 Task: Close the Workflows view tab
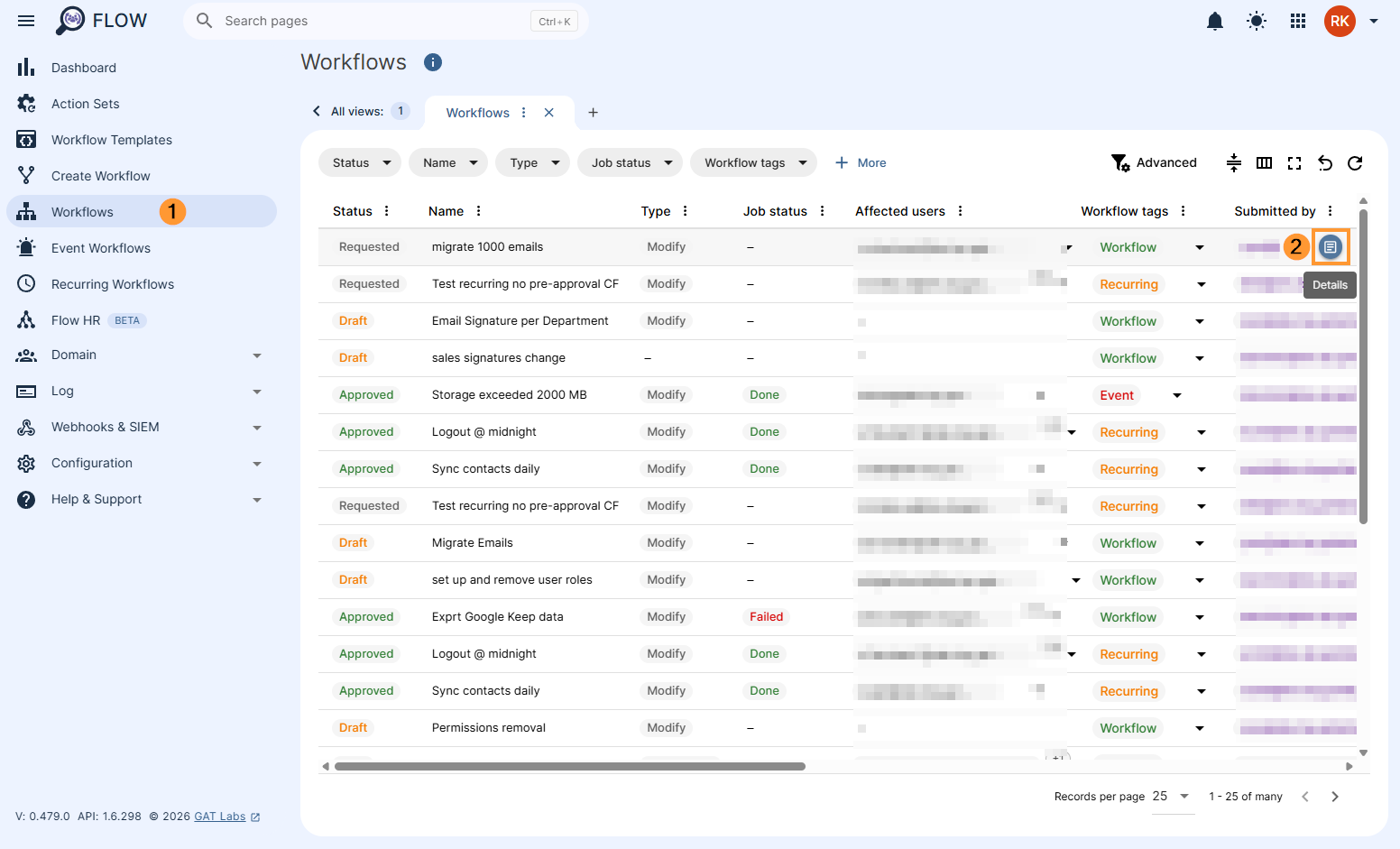click(548, 113)
